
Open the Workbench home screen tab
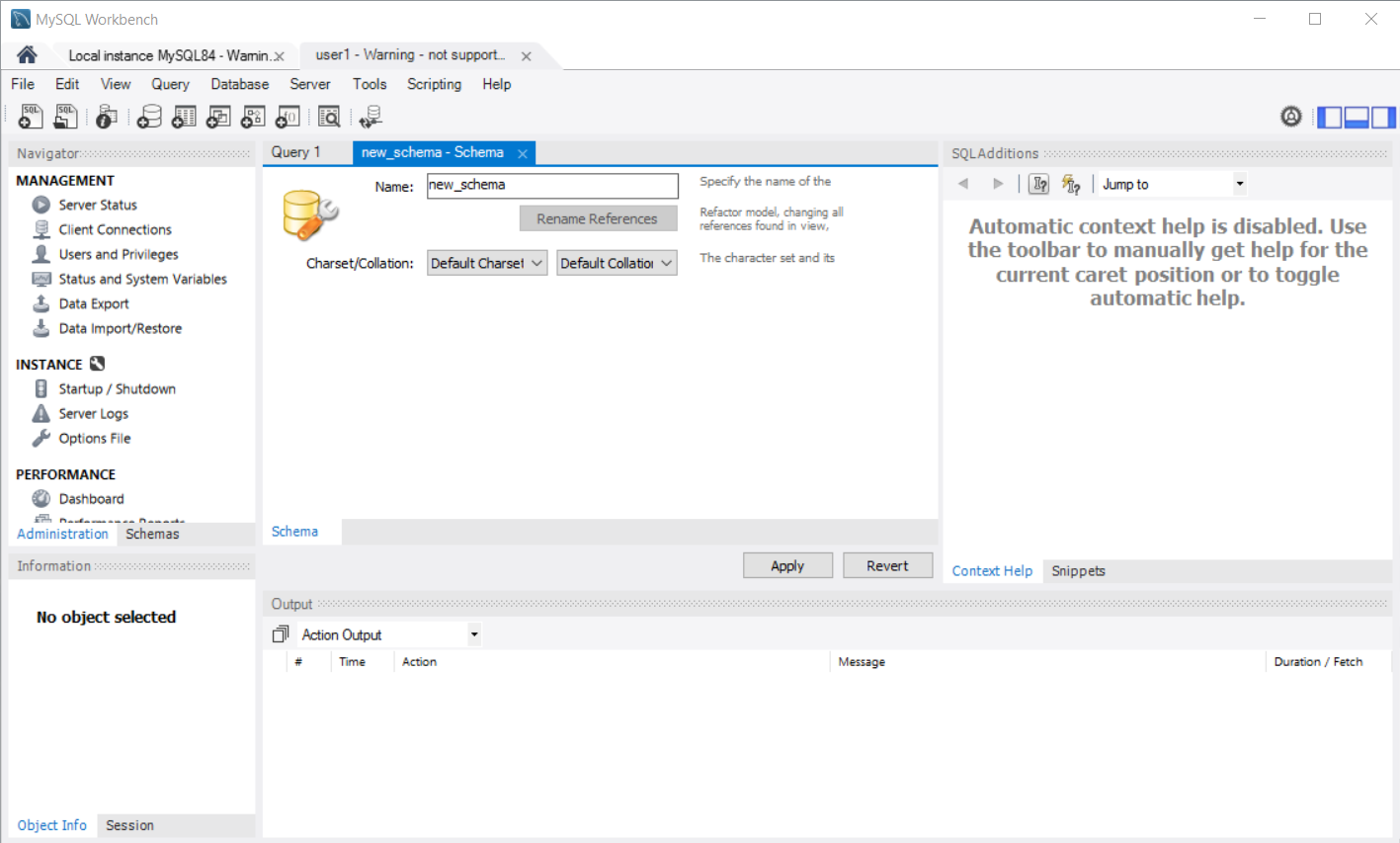[27, 55]
